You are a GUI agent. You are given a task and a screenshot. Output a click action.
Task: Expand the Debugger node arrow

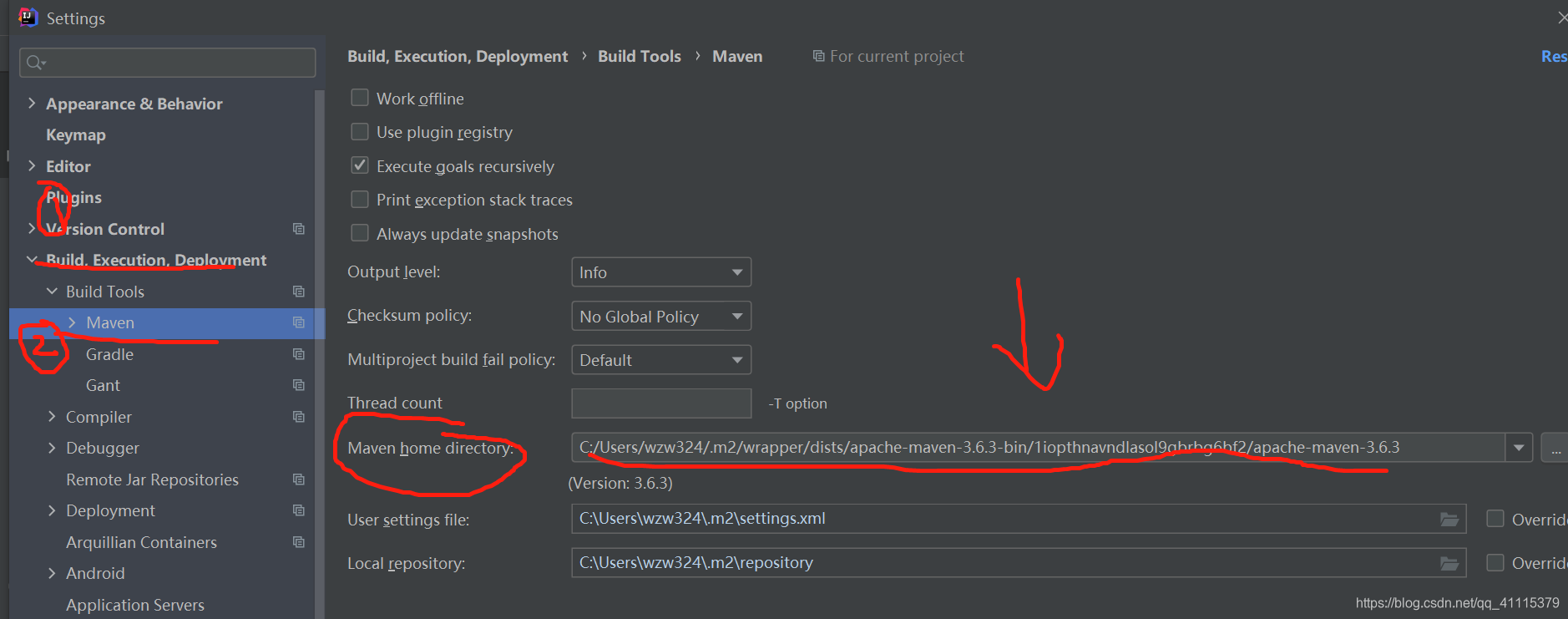pos(52,448)
